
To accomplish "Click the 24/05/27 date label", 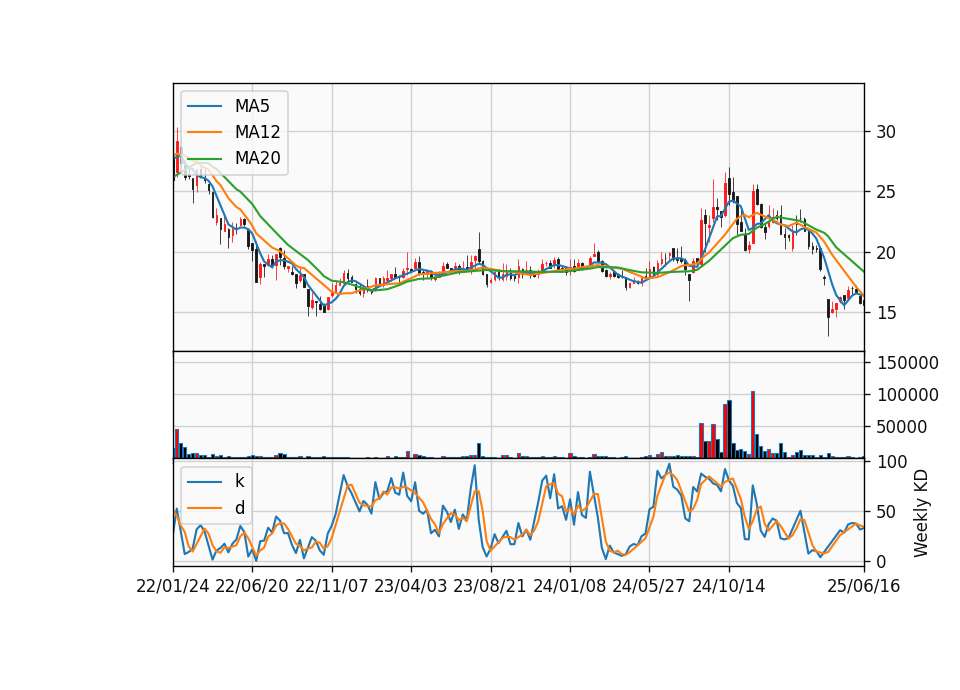I will pyautogui.click(x=649, y=586).
